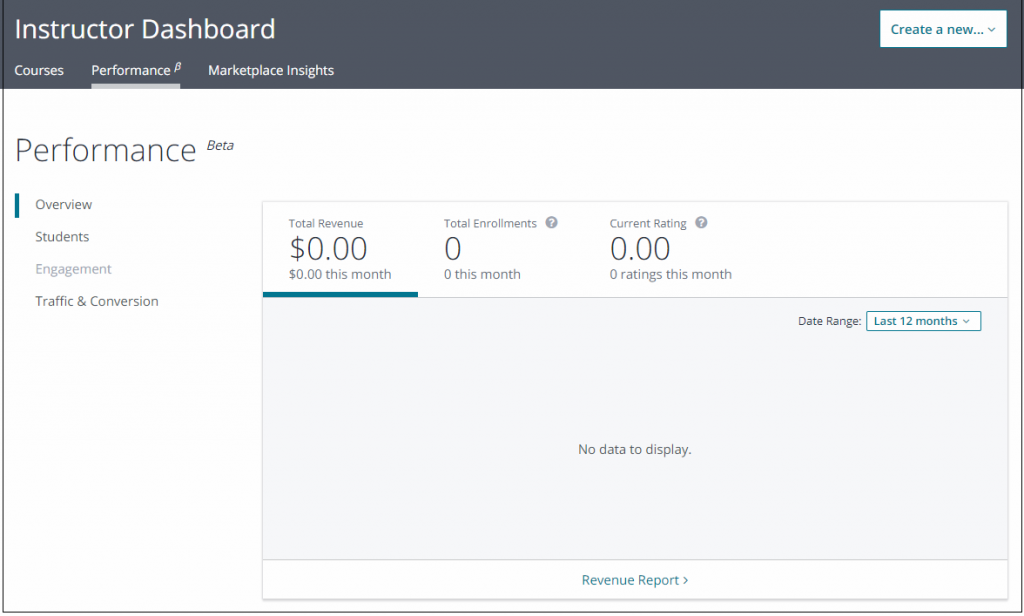Click the Date Range label
Screen dimensions: 1024x616
click(x=829, y=321)
